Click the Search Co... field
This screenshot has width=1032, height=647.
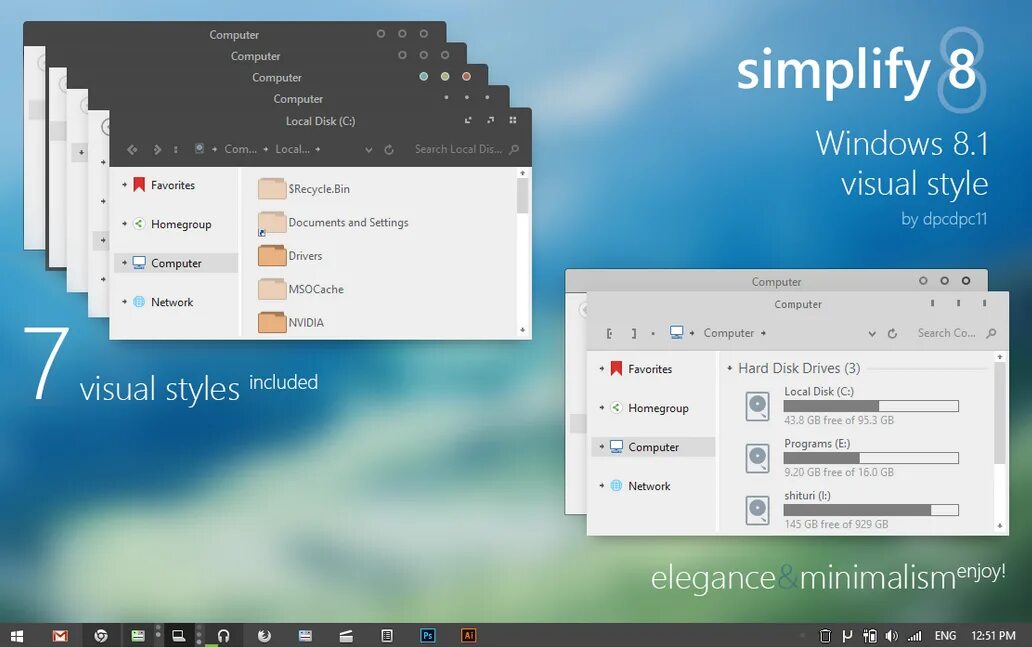pos(946,333)
